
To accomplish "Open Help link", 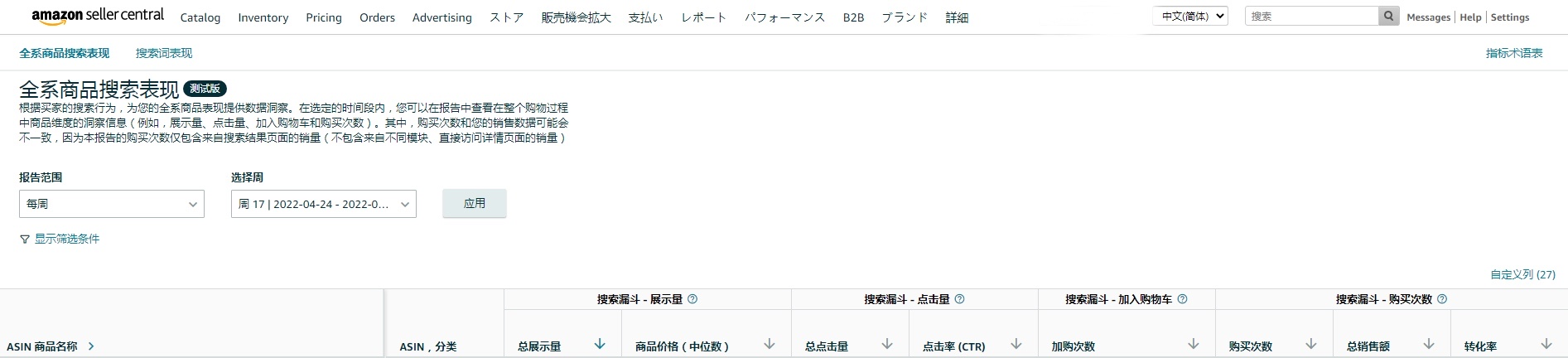I will [1470, 17].
